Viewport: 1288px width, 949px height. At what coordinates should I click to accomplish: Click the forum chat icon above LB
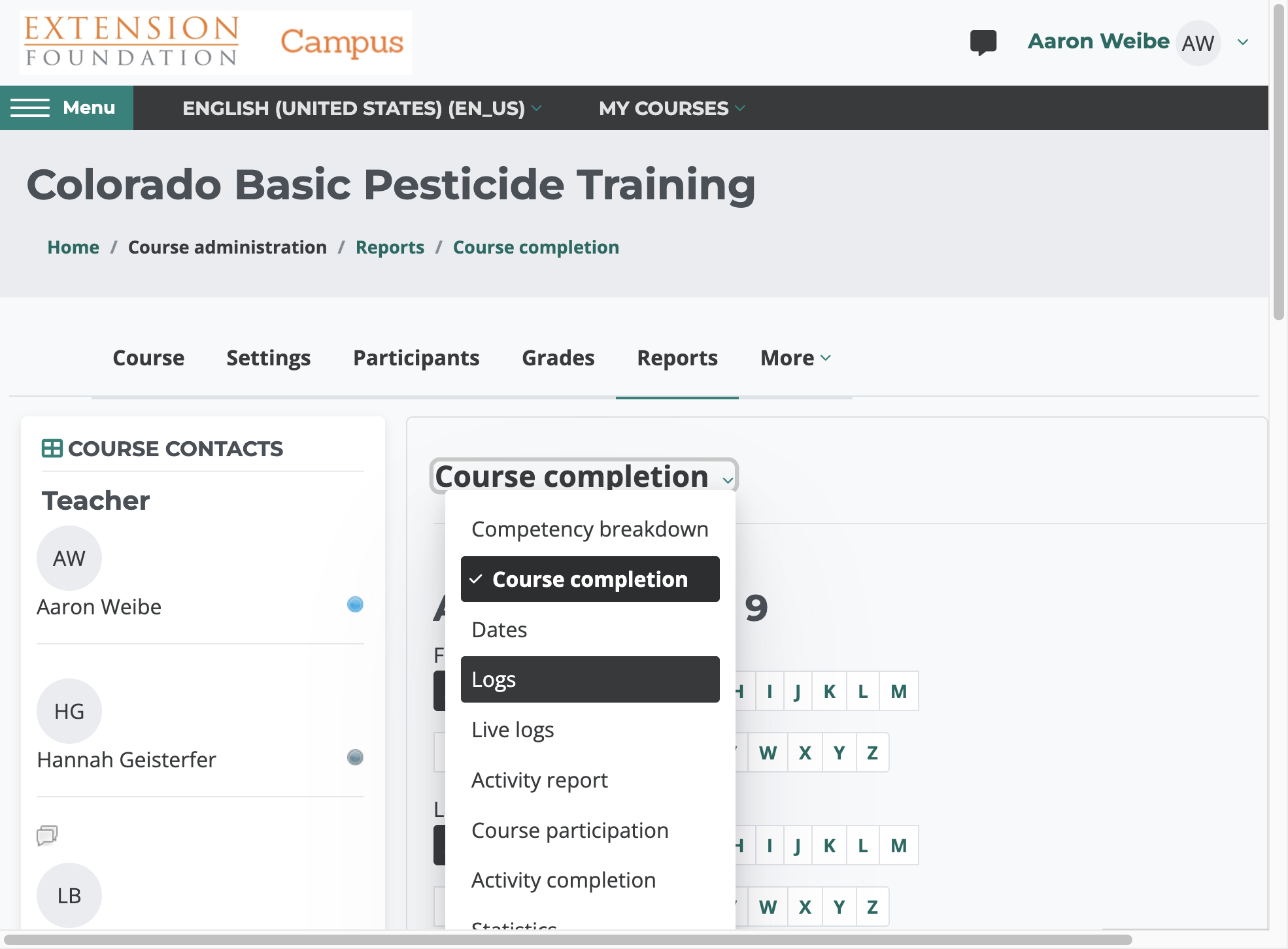pyautogui.click(x=47, y=835)
